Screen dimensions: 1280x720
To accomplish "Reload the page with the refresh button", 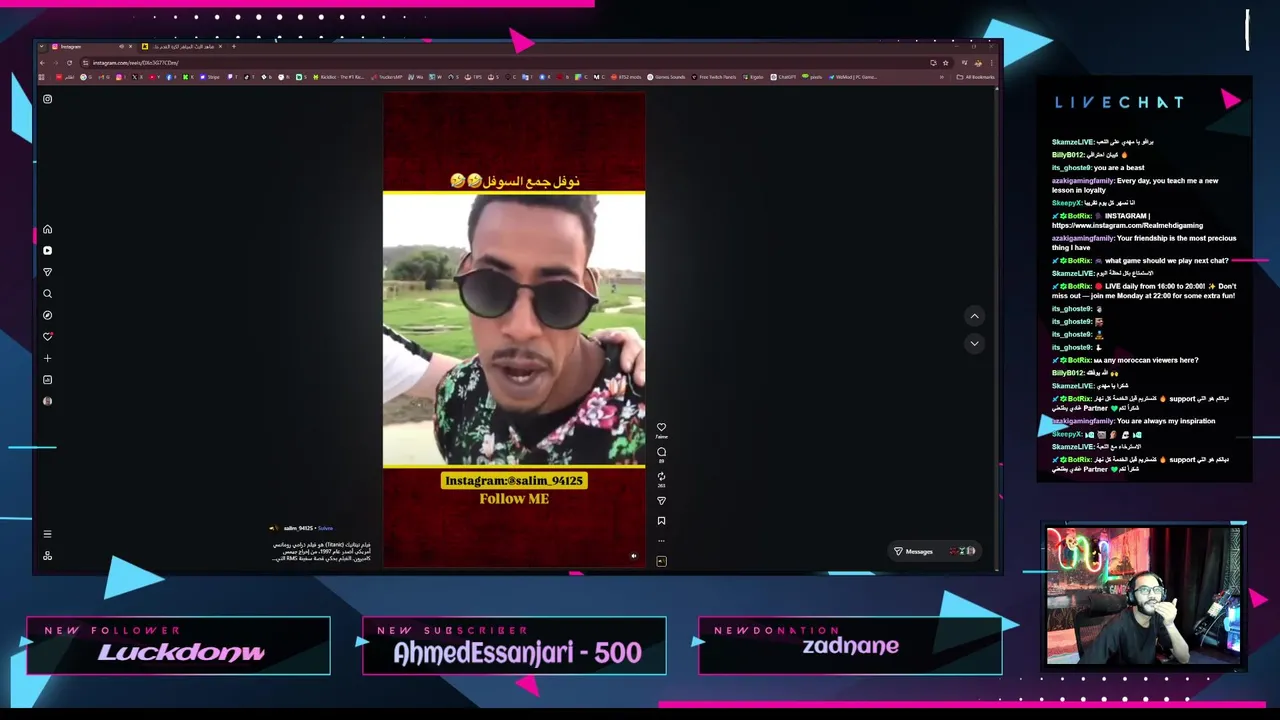I will click(69, 63).
